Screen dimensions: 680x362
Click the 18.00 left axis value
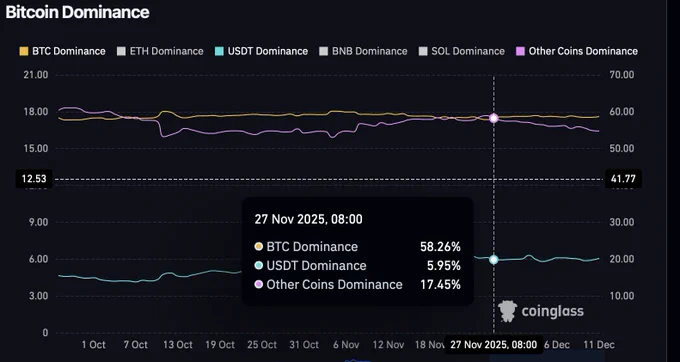(36, 112)
